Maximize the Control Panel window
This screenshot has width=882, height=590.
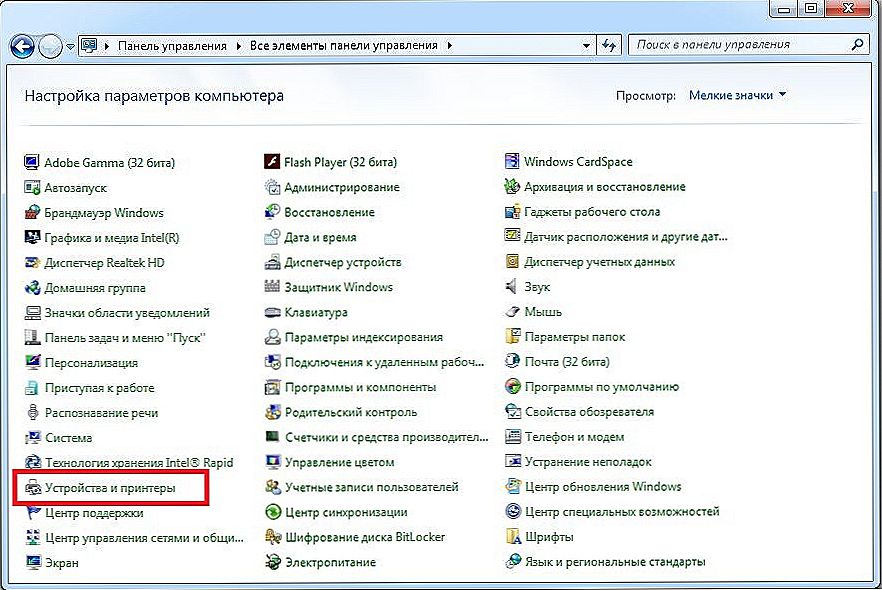[811, 8]
